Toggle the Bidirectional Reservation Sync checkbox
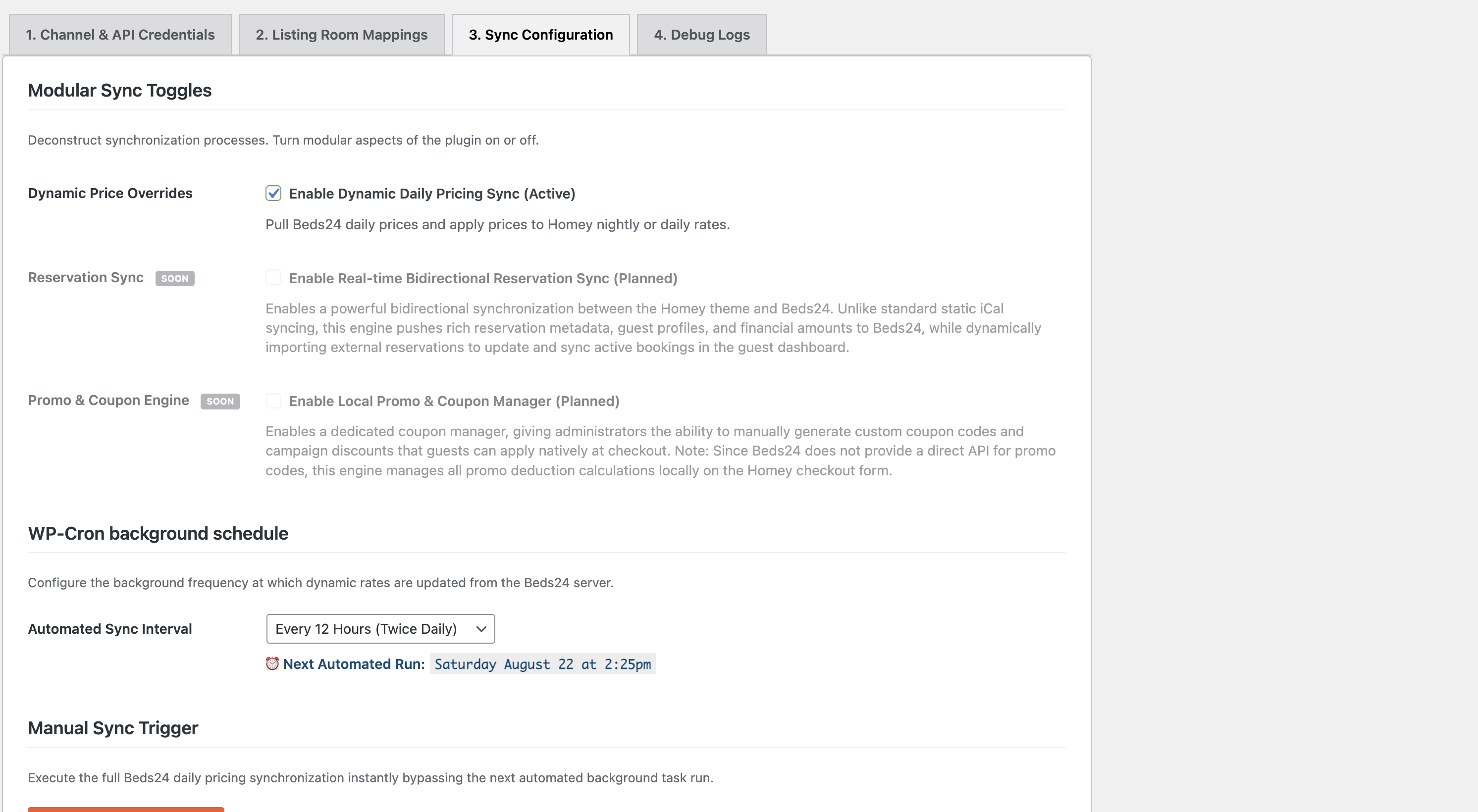Image resolution: width=1478 pixels, height=812 pixels. [x=273, y=278]
